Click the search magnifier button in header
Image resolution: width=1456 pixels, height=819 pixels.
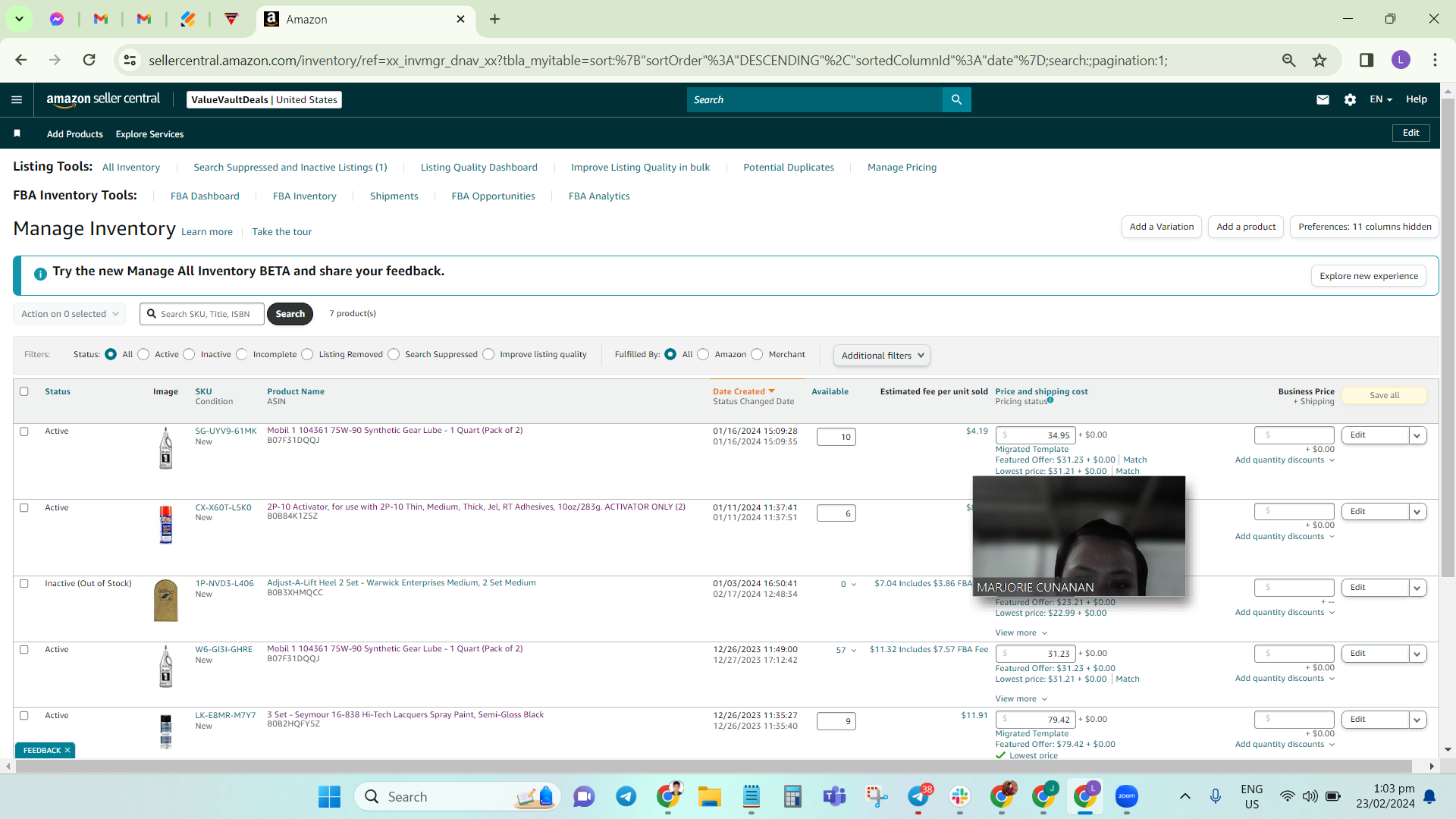coord(956,99)
